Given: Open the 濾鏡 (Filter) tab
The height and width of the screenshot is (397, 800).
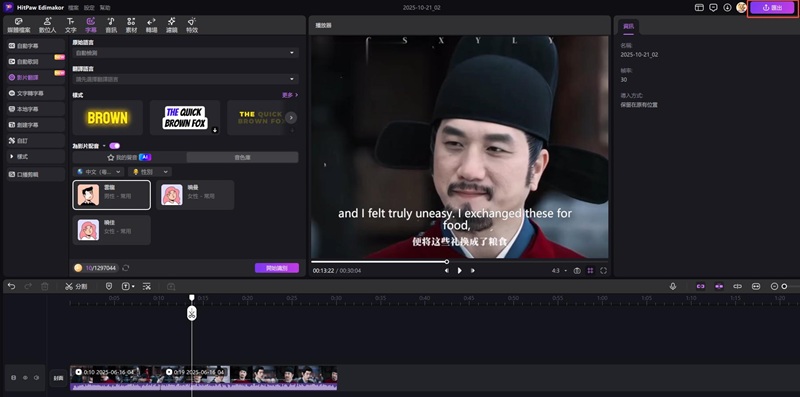Looking at the screenshot, I should [x=171, y=26].
